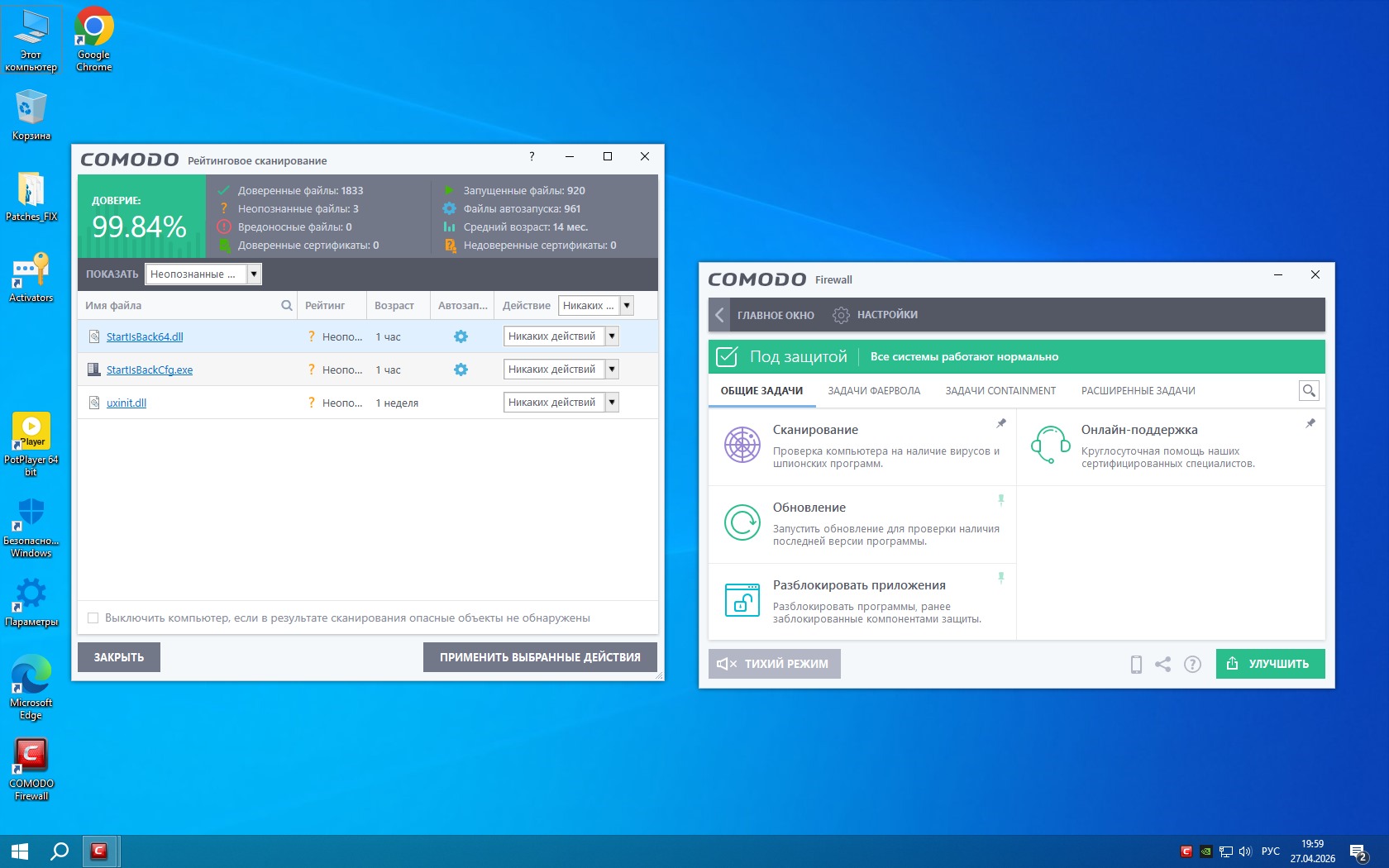Screen dimensions: 1389x868
Task: Click the Scanning spider-web icon
Action: click(x=742, y=445)
